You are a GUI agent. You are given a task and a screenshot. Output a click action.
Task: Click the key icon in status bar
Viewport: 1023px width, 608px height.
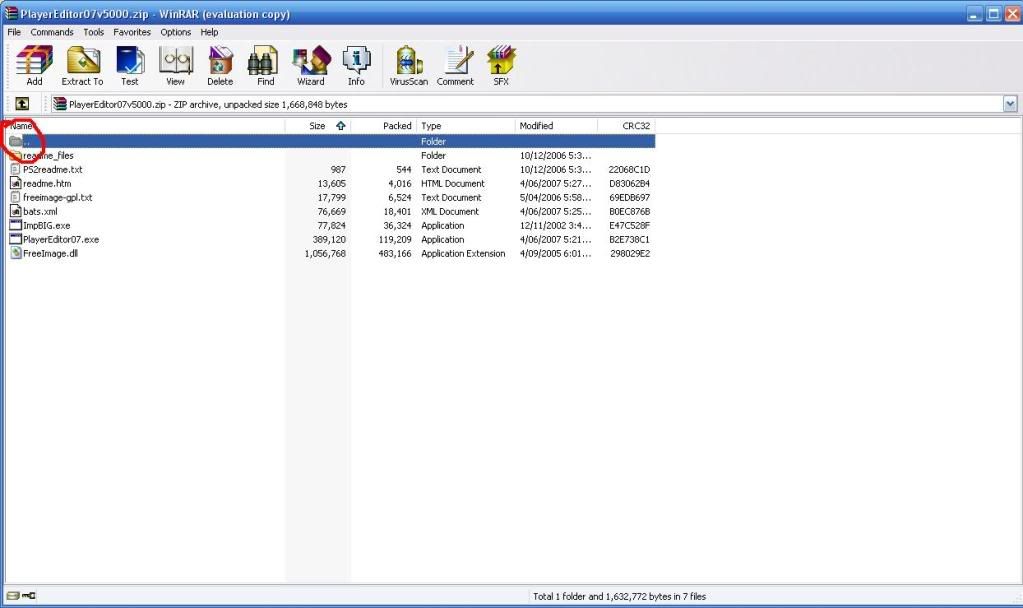click(29, 596)
